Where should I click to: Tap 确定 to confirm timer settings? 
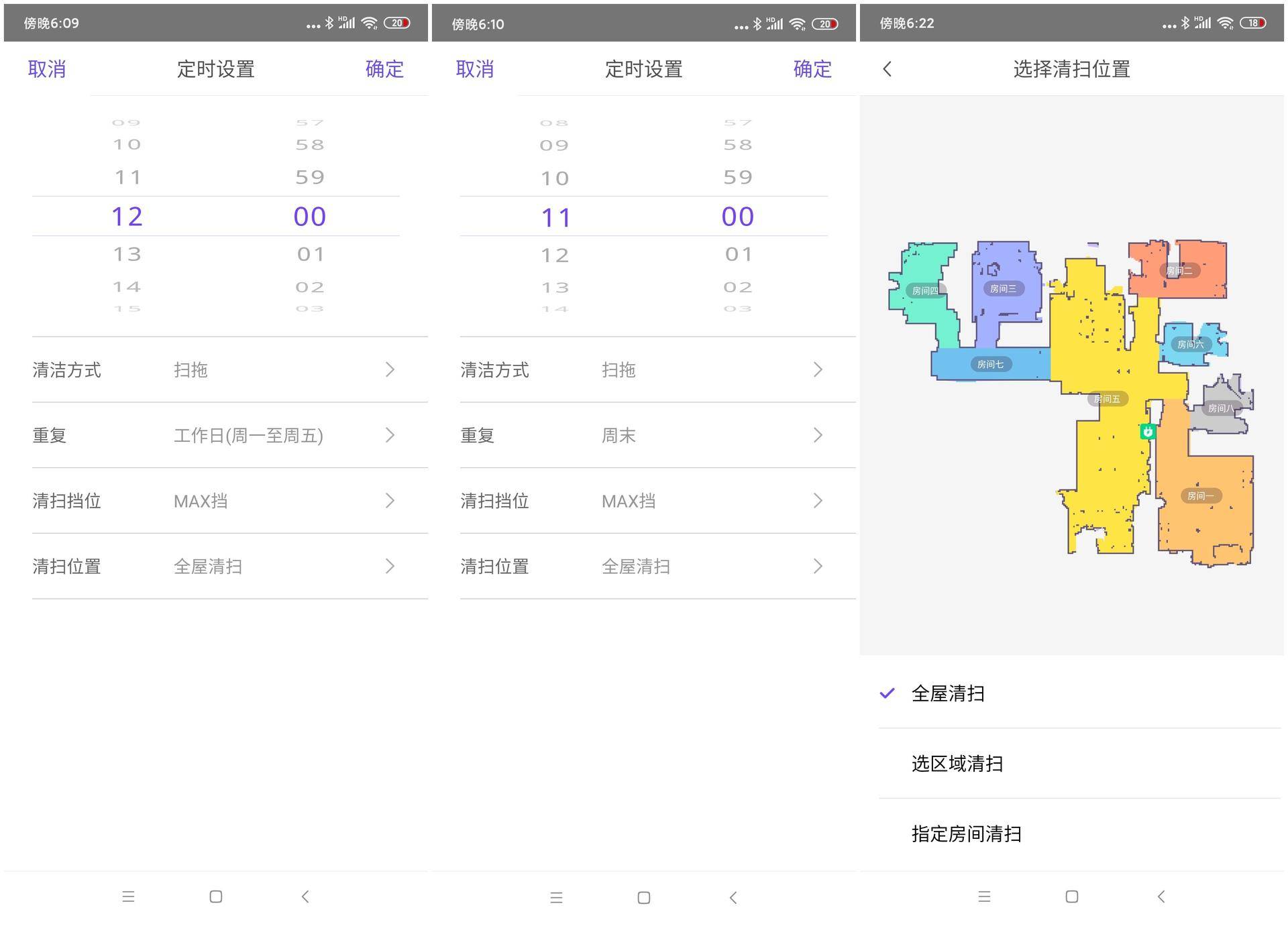pyautogui.click(x=384, y=68)
